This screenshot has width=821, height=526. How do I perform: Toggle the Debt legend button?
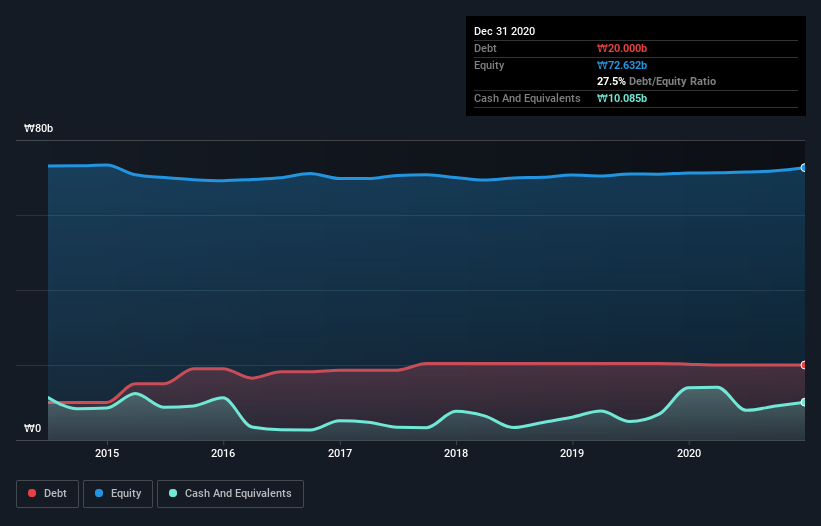(48, 494)
